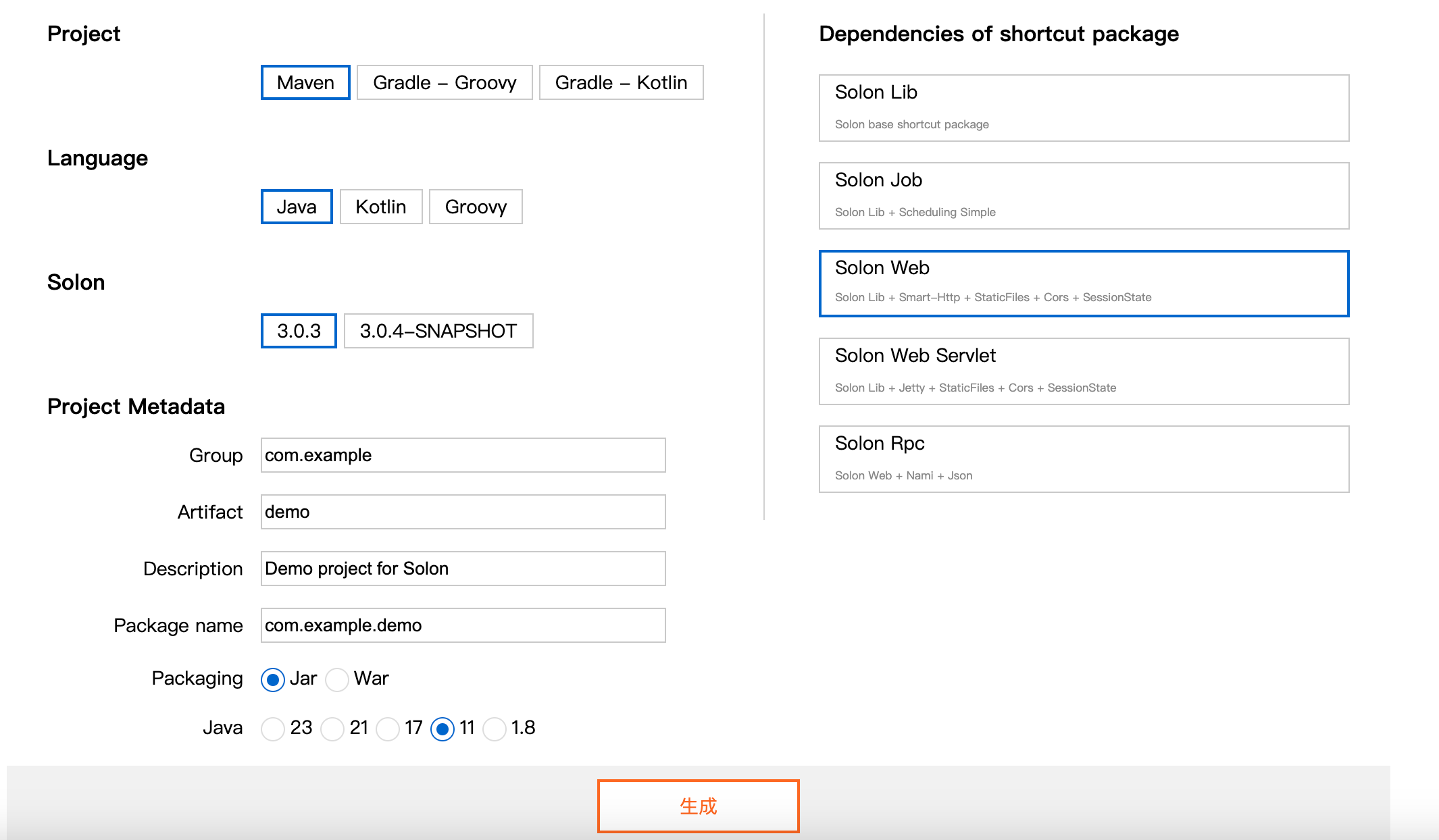
Task: Pick Kotlin as the language
Action: (381, 207)
